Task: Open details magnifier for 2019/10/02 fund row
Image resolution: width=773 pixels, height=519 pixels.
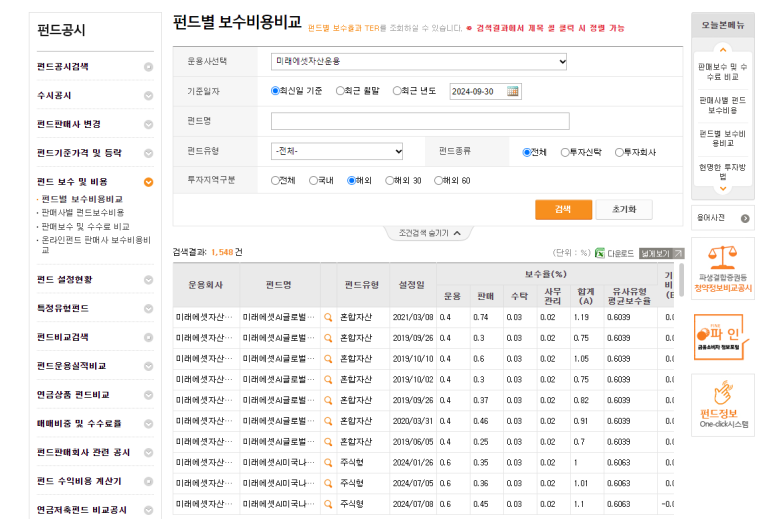Action: [328, 380]
